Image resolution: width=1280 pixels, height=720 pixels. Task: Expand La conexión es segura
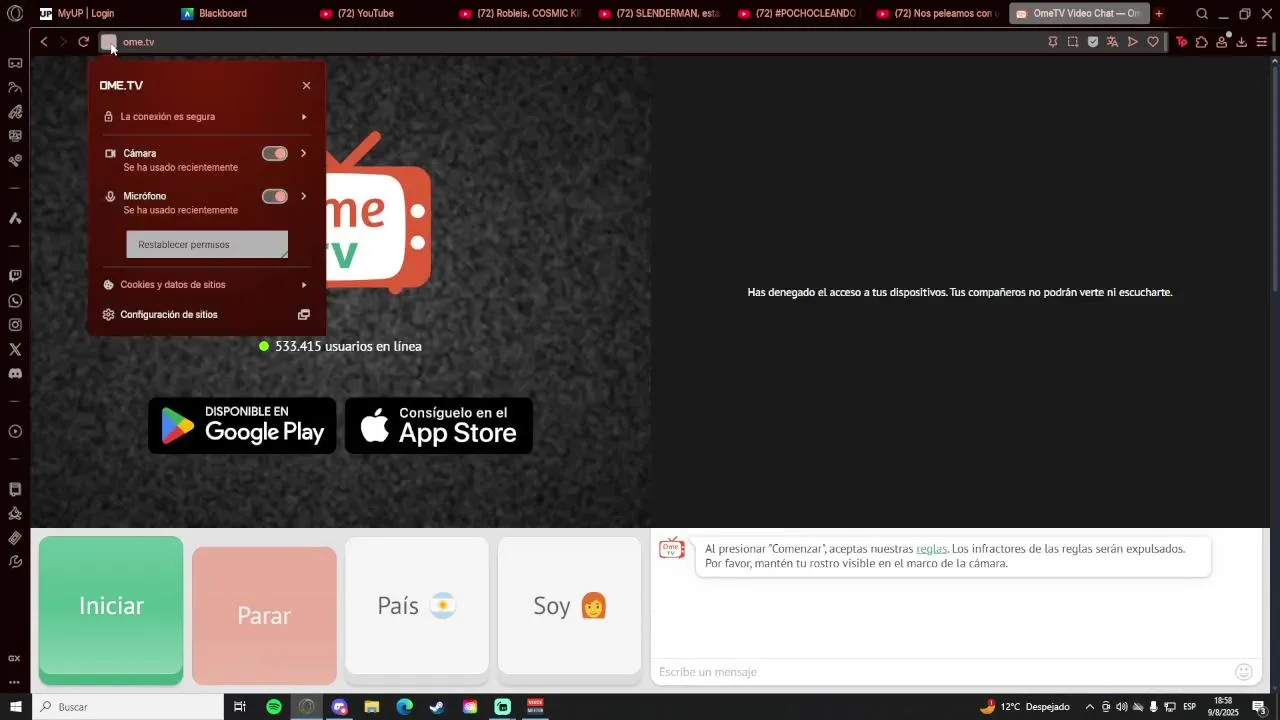pyautogui.click(x=206, y=117)
